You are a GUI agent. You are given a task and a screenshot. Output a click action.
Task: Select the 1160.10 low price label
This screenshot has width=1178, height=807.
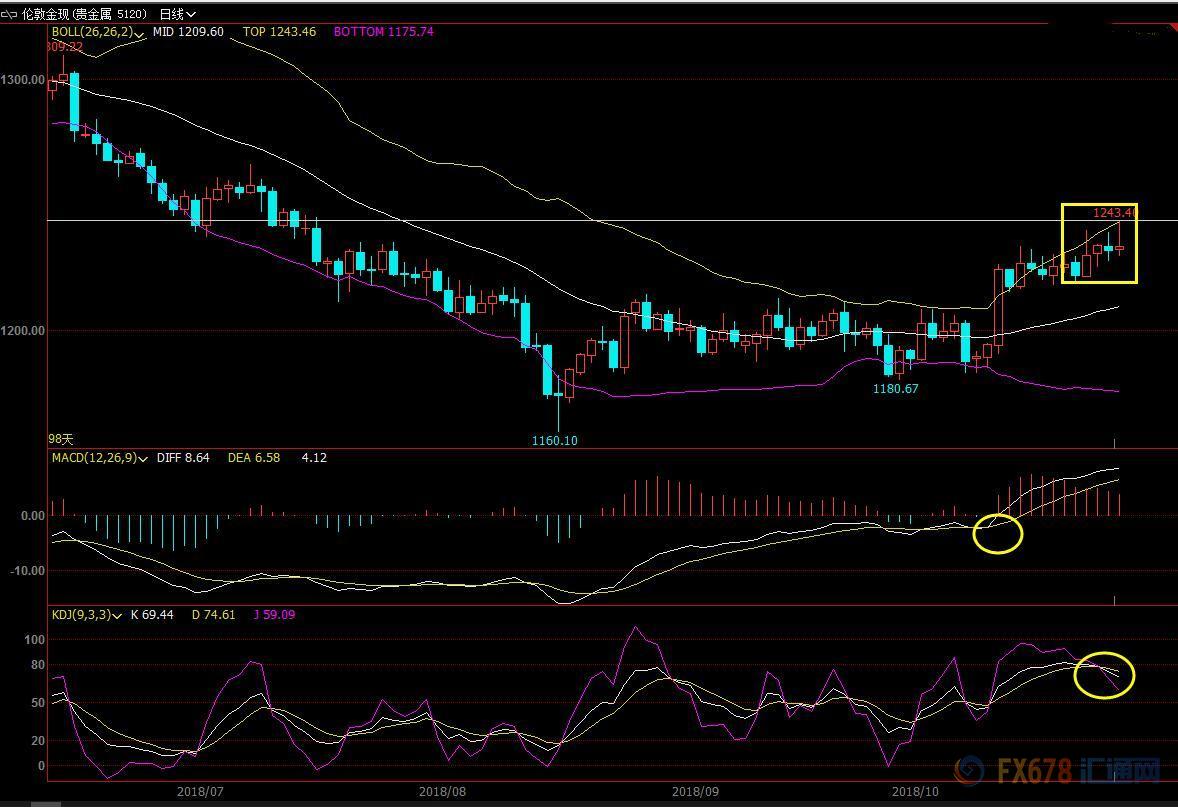click(x=555, y=440)
